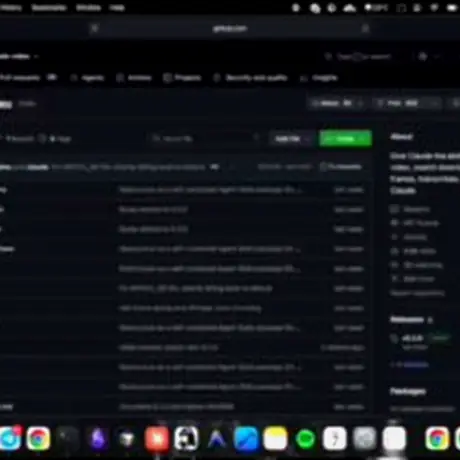Open the Security and quality tab
This screenshot has width=460, height=460.
pyautogui.click(x=251, y=78)
